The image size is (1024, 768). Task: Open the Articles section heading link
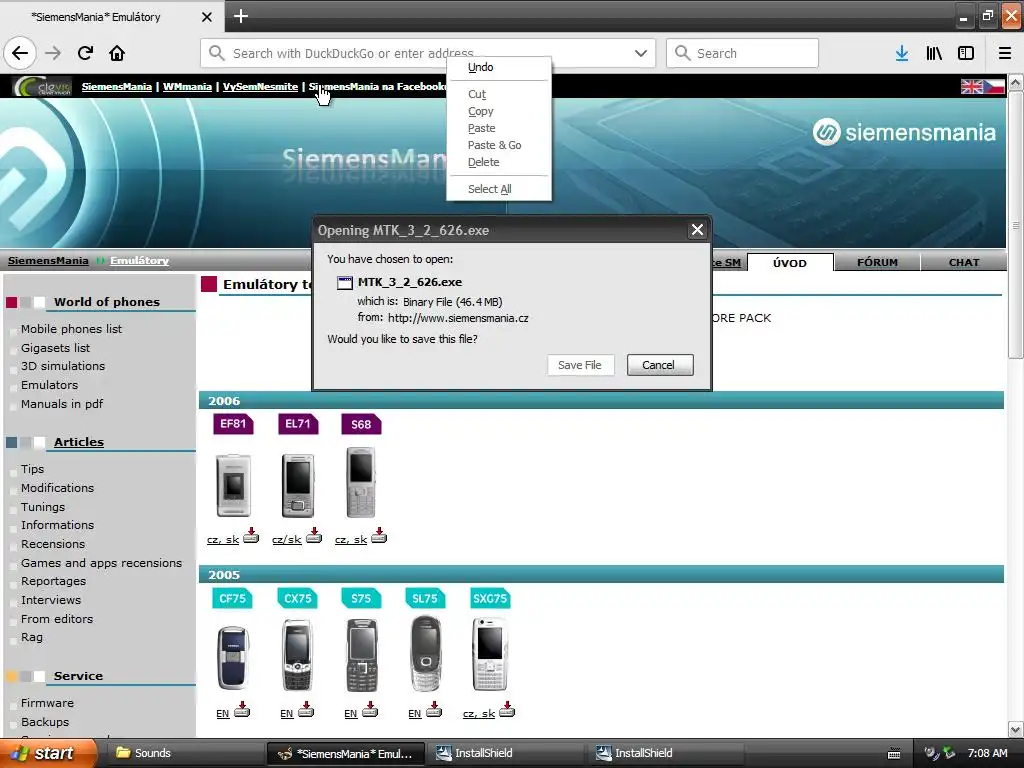click(78, 442)
